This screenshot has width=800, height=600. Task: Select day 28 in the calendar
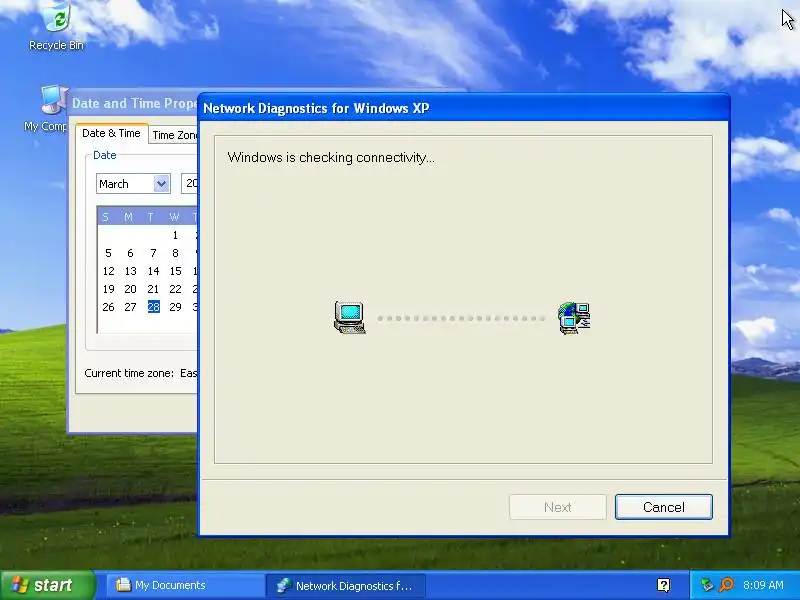coord(154,307)
